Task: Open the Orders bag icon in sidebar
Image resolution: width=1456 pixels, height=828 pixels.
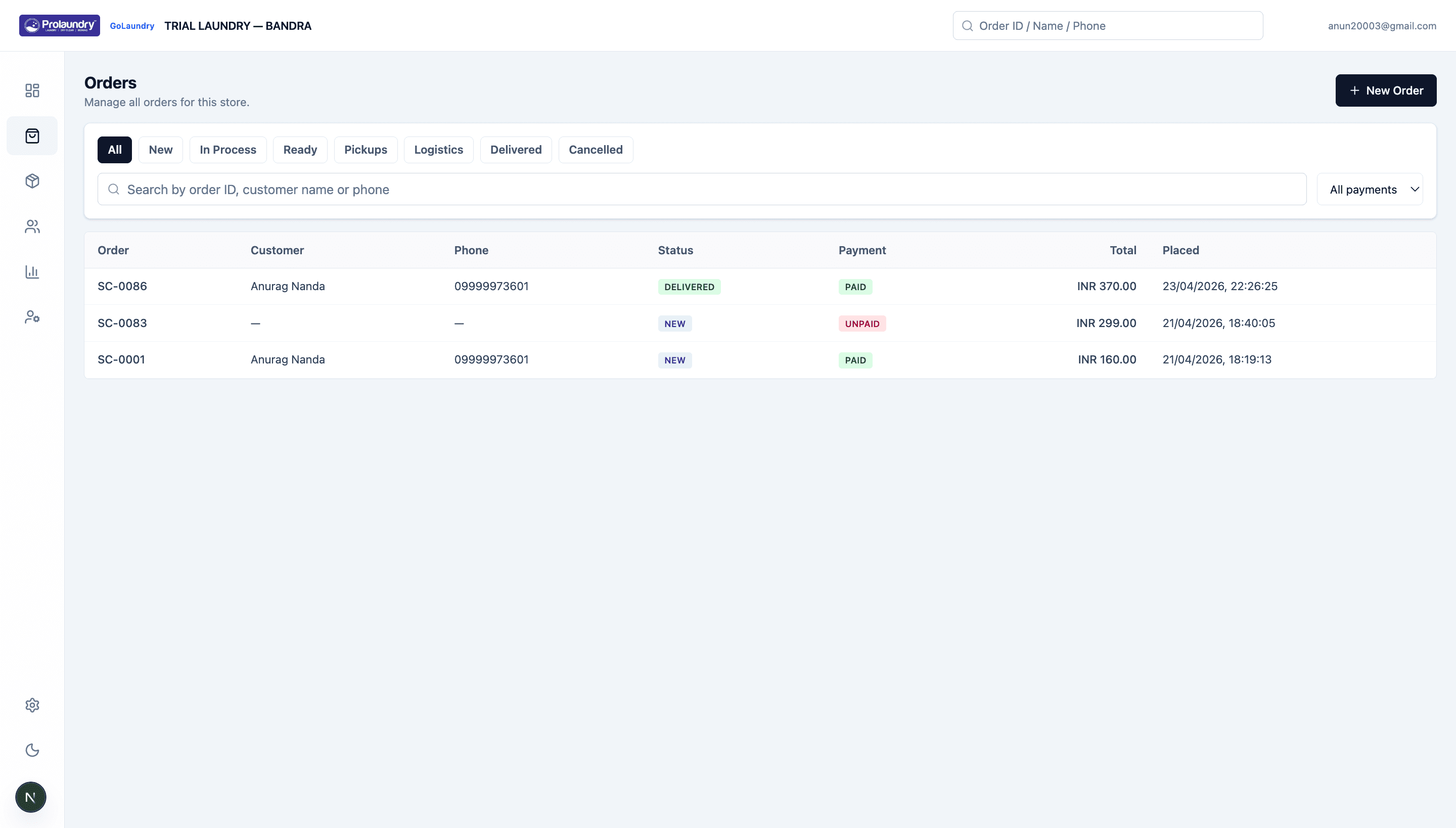Action: (x=32, y=136)
